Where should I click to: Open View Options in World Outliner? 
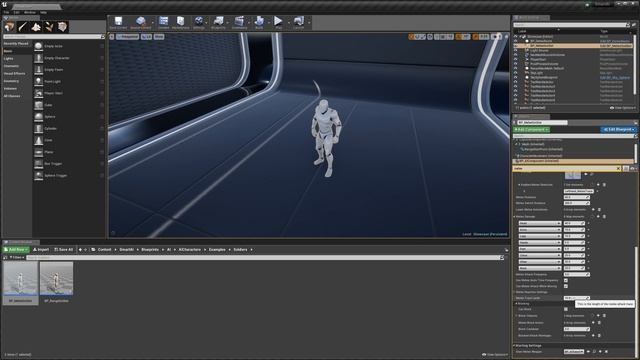(x=622, y=108)
